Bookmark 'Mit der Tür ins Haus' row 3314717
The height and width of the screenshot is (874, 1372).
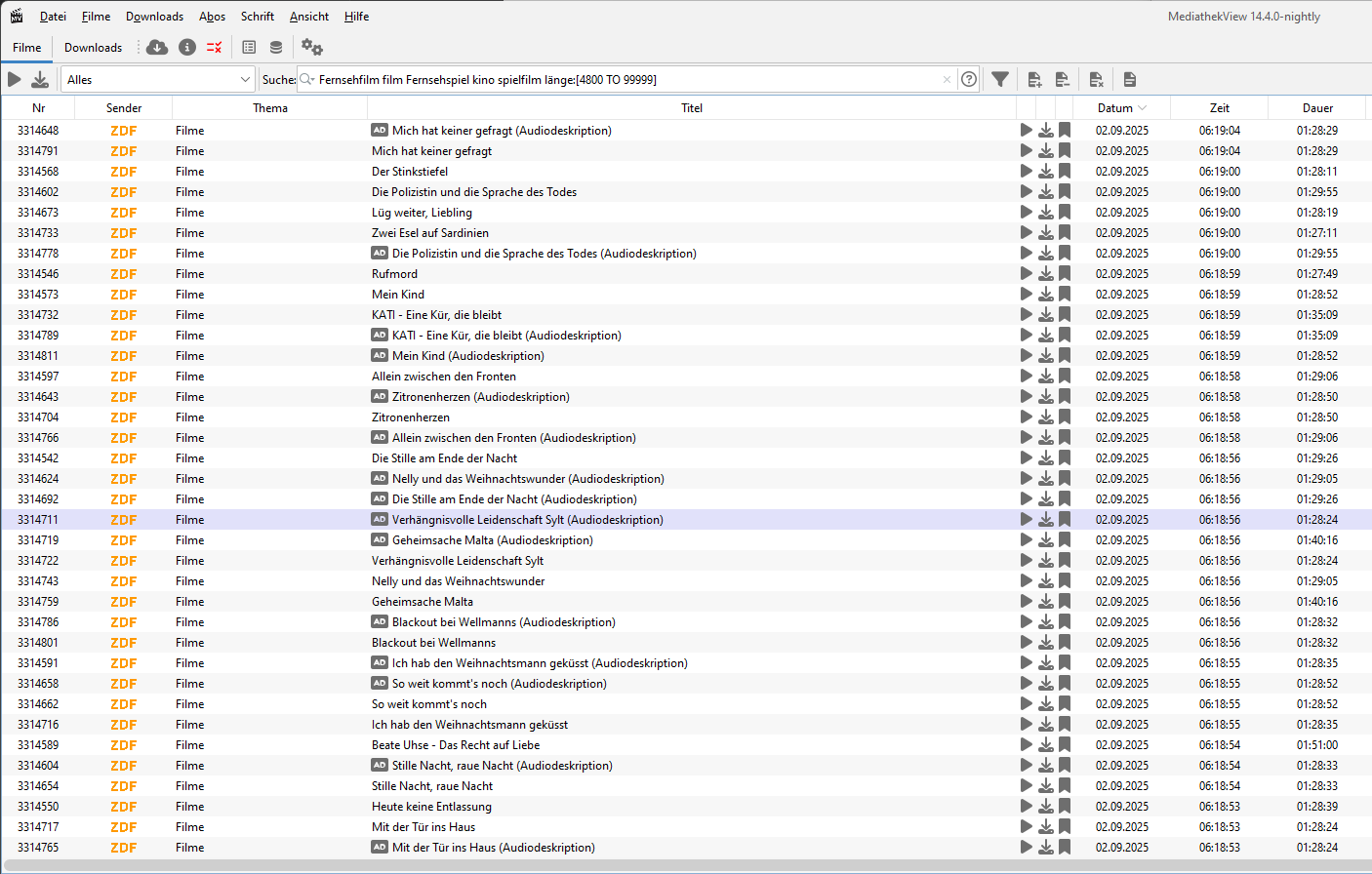coord(1065,826)
